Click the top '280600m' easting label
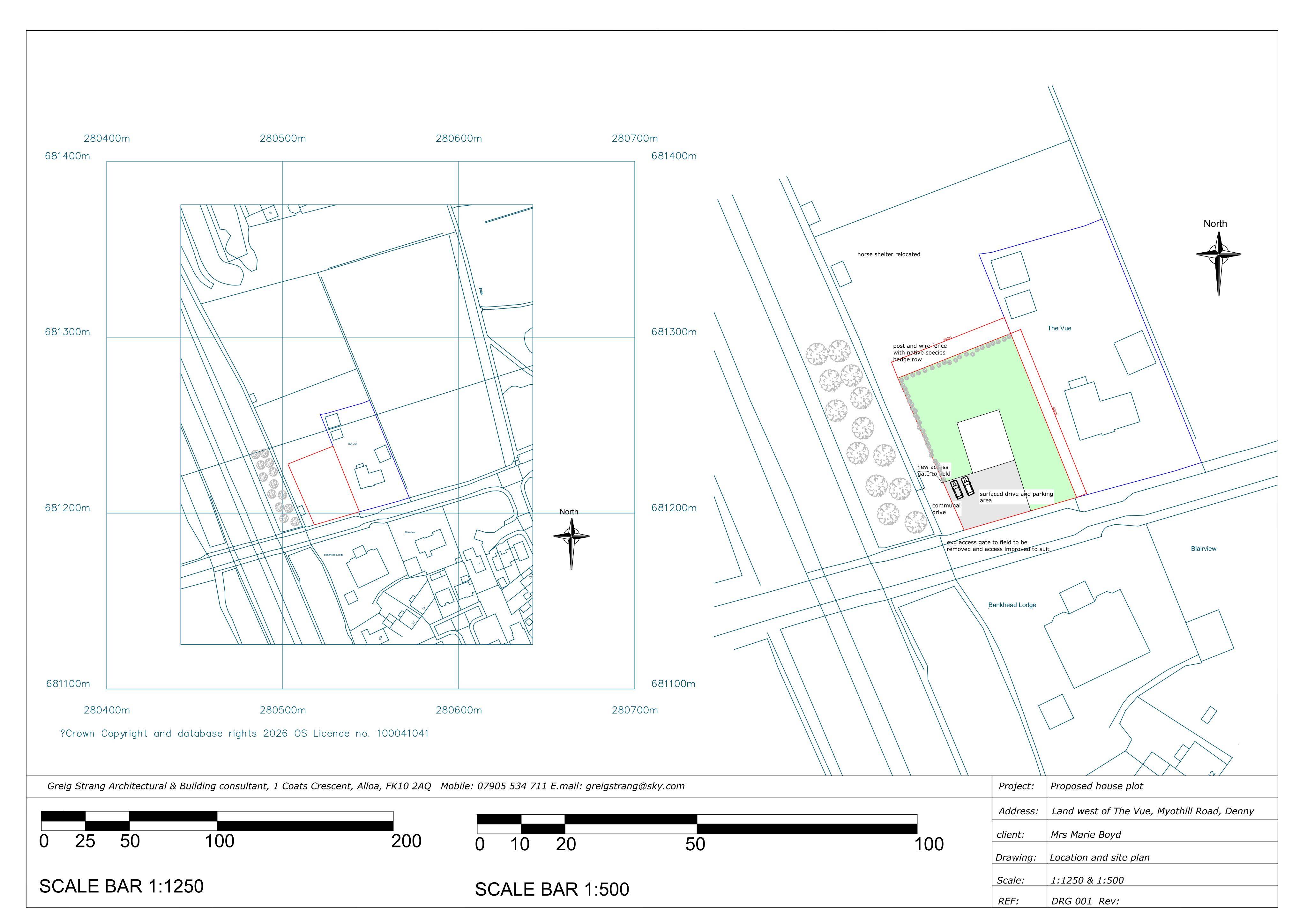 [459, 138]
